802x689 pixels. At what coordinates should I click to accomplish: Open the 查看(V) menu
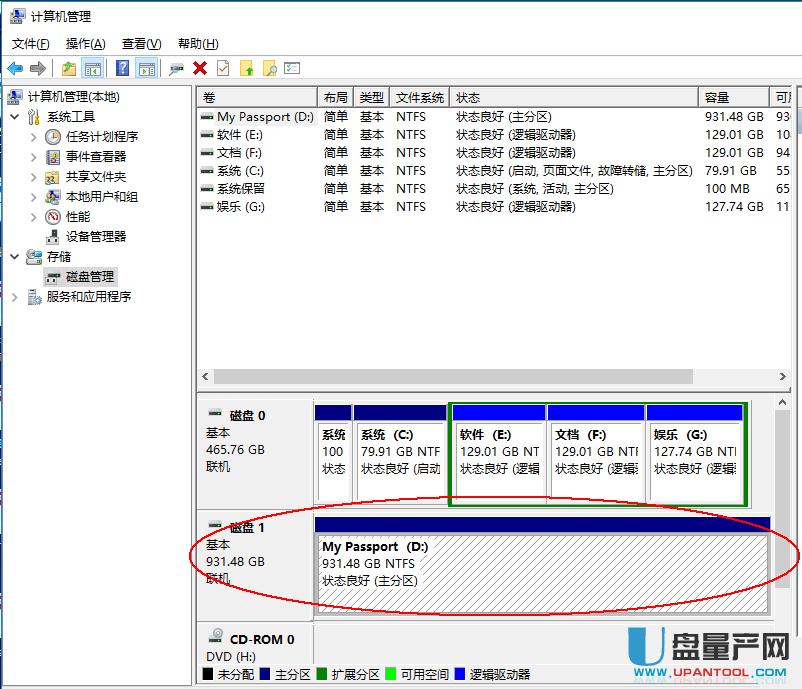(x=141, y=43)
